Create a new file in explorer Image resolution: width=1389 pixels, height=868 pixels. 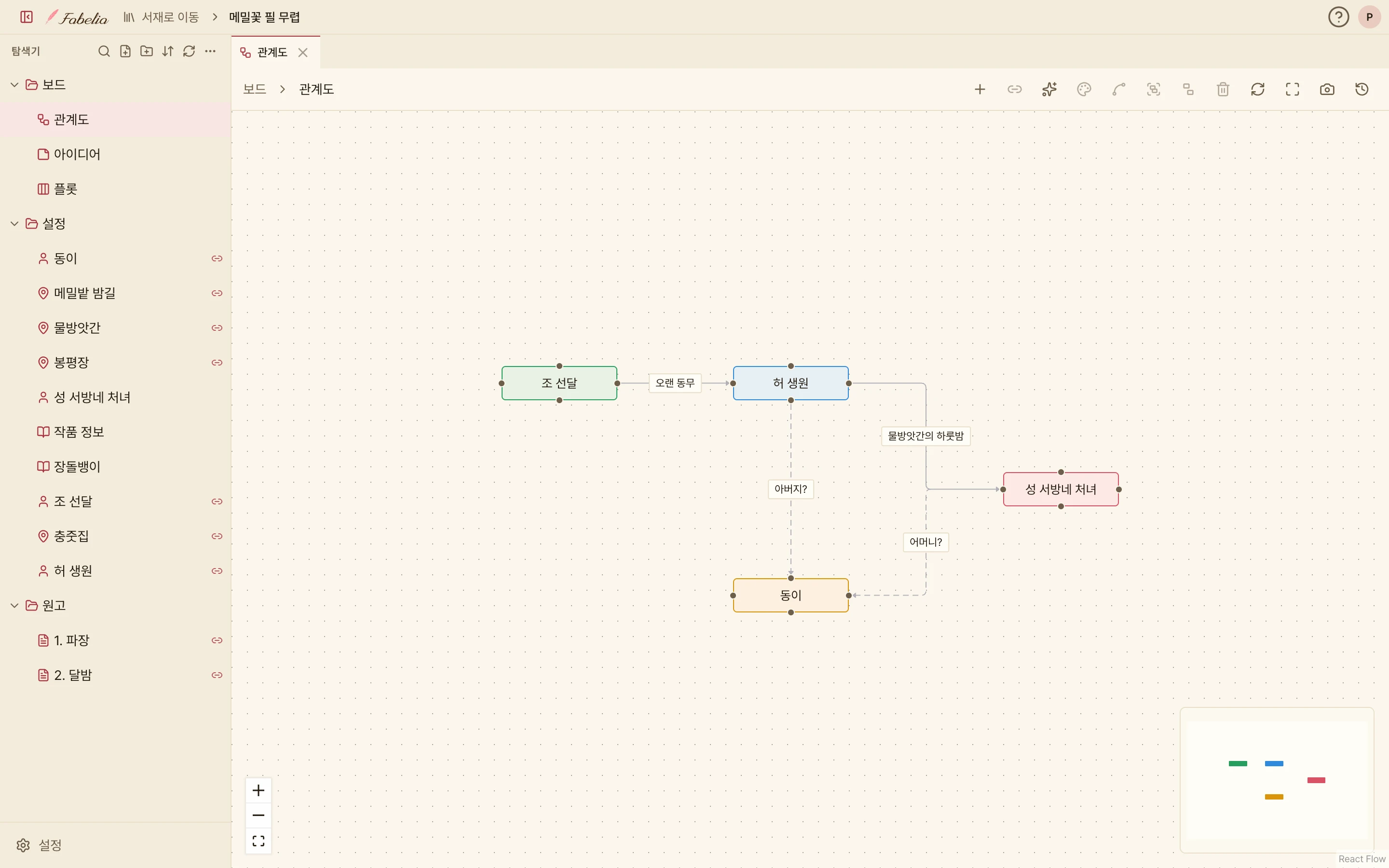click(125, 51)
